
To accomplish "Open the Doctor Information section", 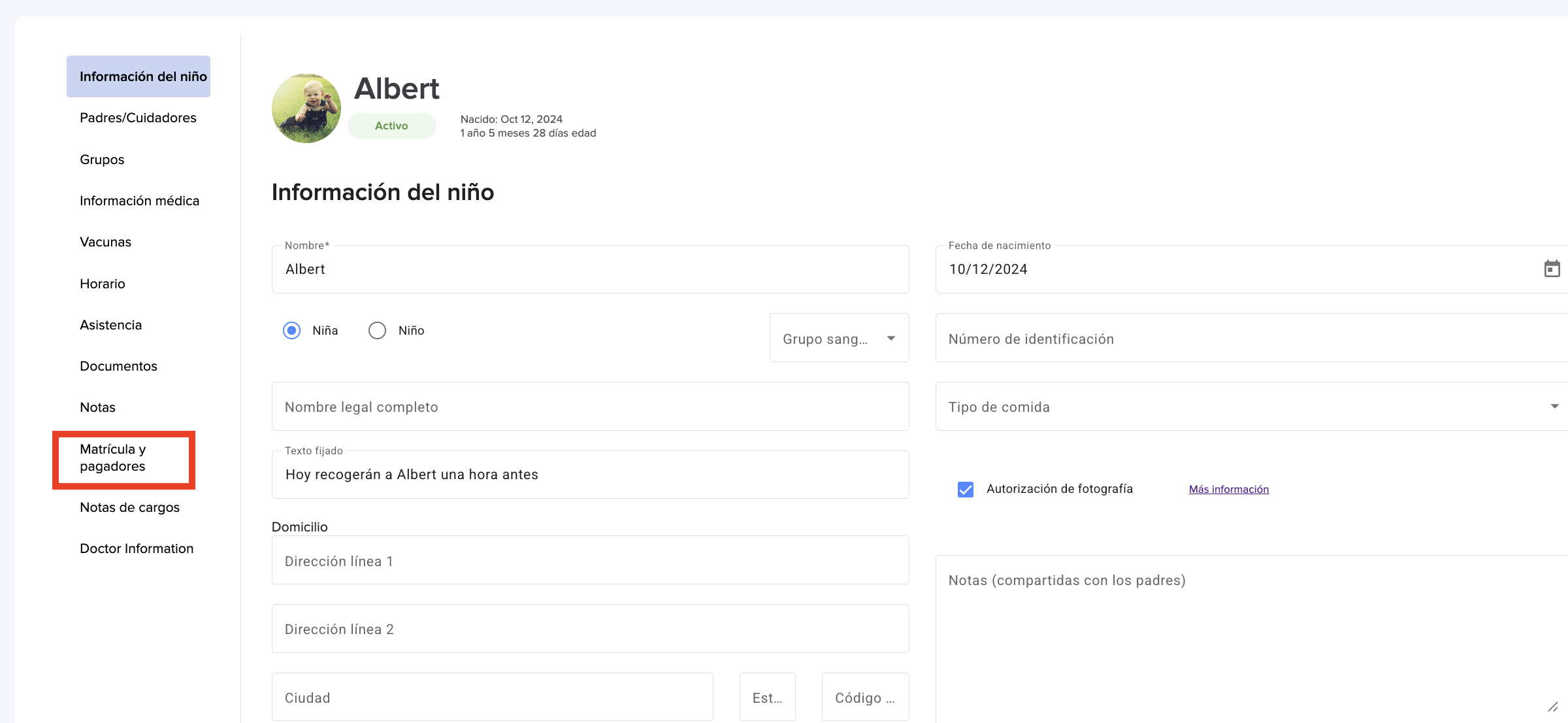I will coord(137,548).
